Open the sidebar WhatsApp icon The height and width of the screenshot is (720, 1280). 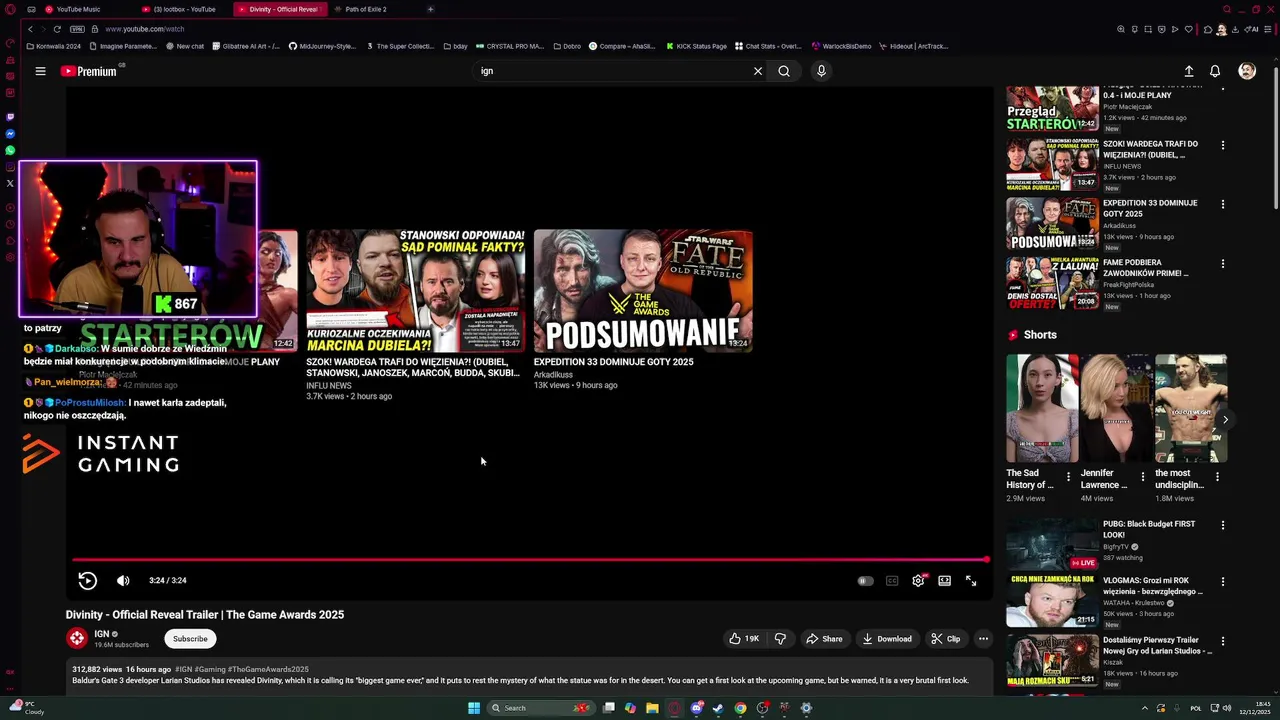point(10,150)
